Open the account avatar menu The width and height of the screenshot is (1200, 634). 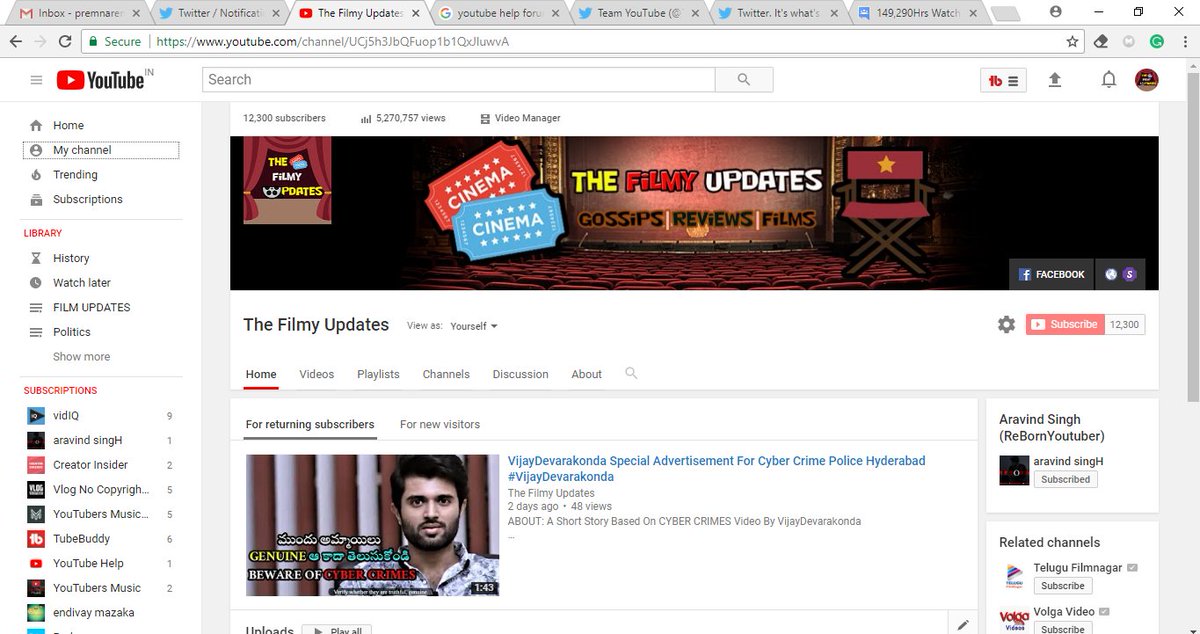[x=1146, y=80]
